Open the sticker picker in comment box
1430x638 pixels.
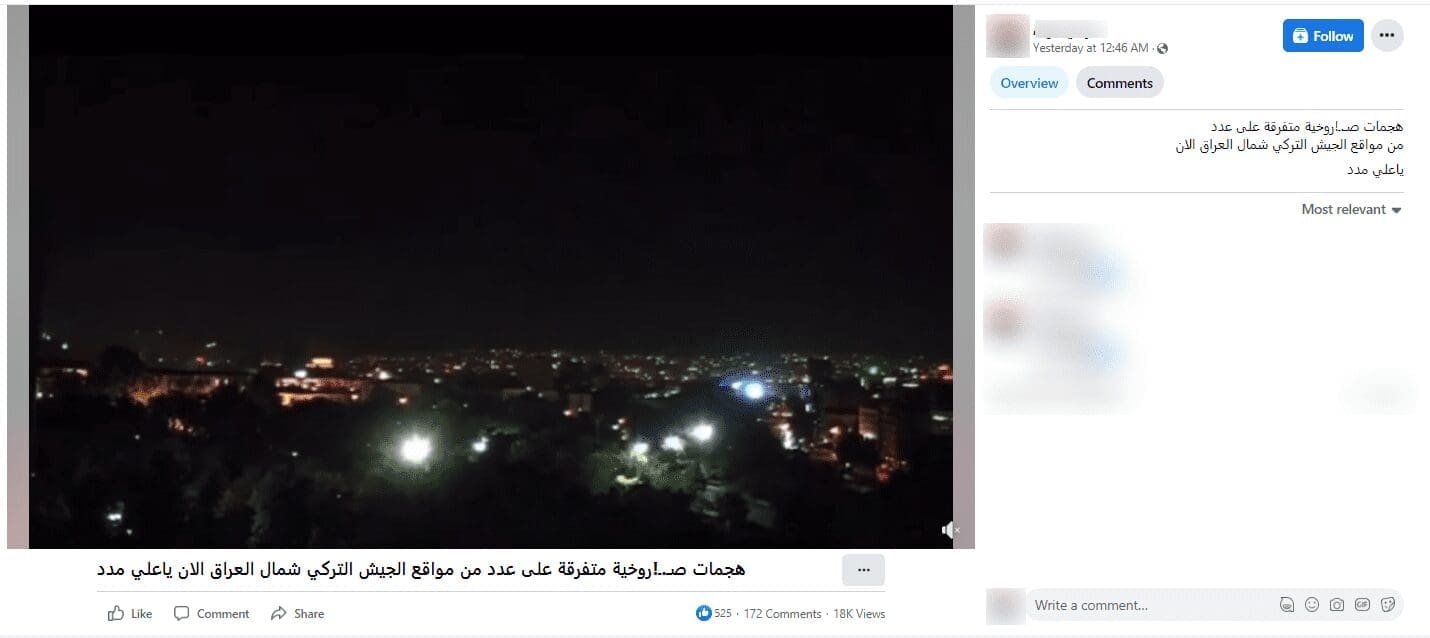tap(1388, 605)
